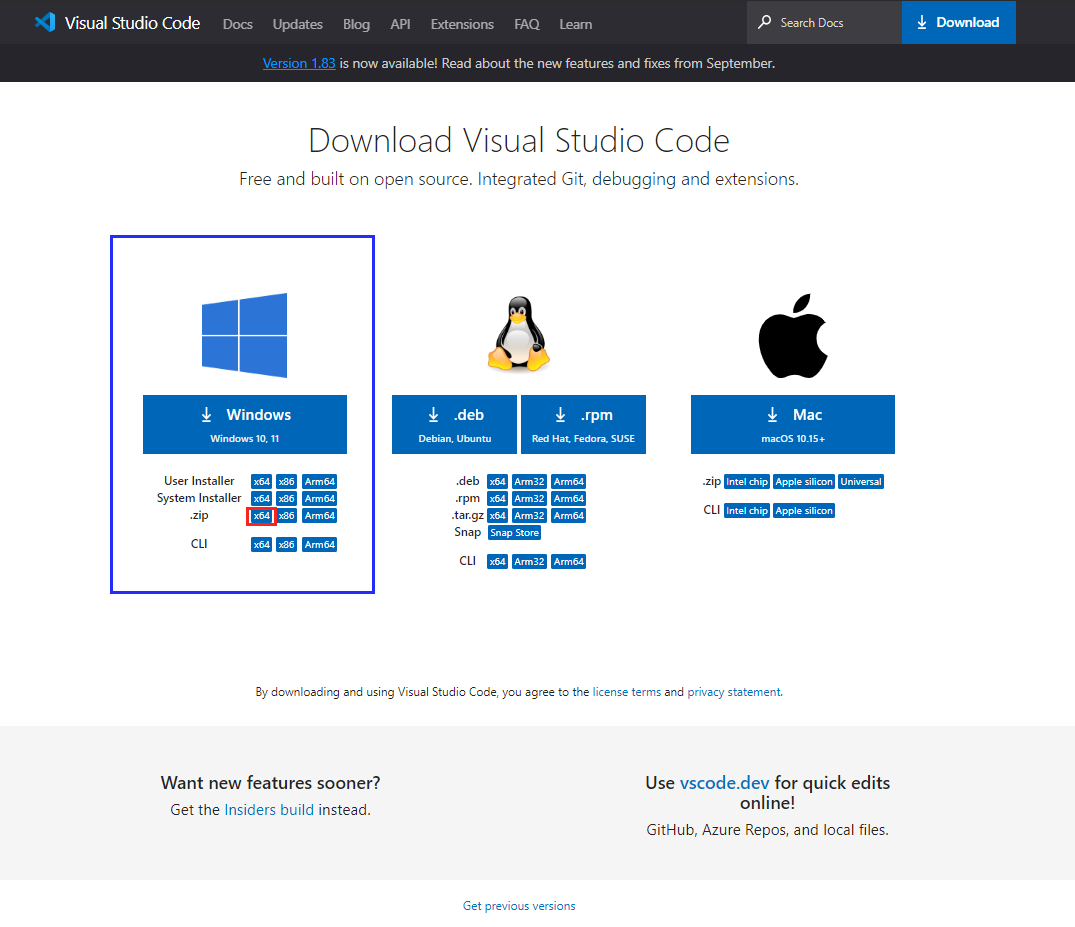Select Windows System Installer Arm64
This screenshot has width=1075, height=927.
point(319,498)
